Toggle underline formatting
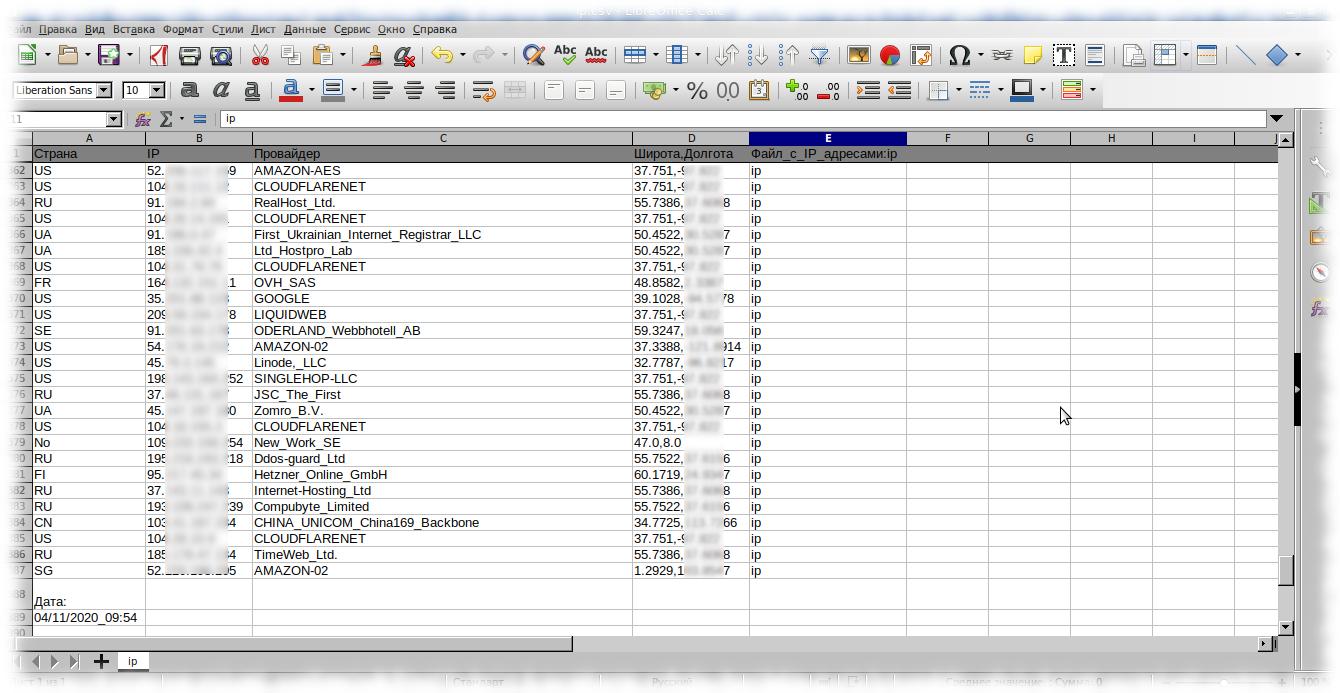Screen dimensions: 1340x693 252,90
